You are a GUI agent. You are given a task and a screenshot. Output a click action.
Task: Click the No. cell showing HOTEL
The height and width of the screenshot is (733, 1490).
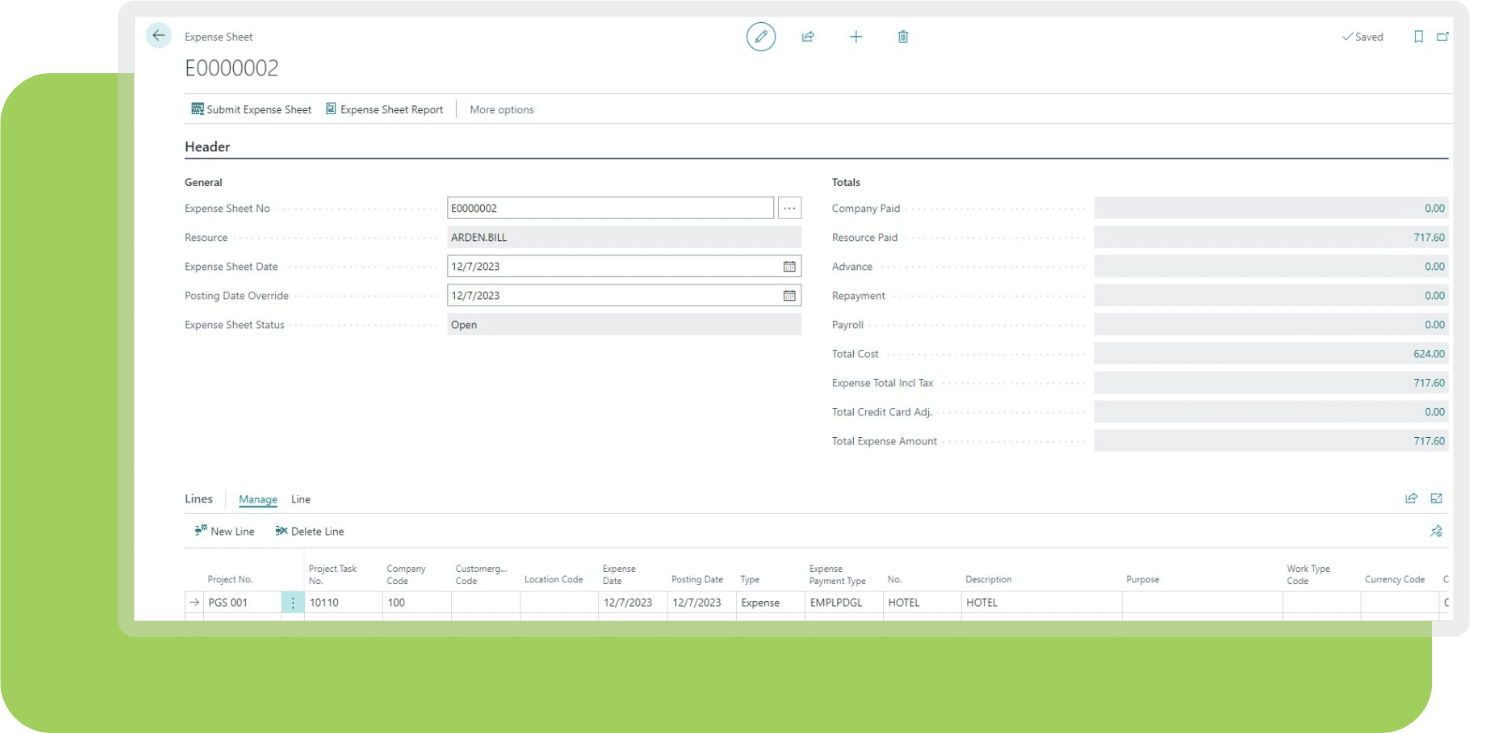point(922,603)
